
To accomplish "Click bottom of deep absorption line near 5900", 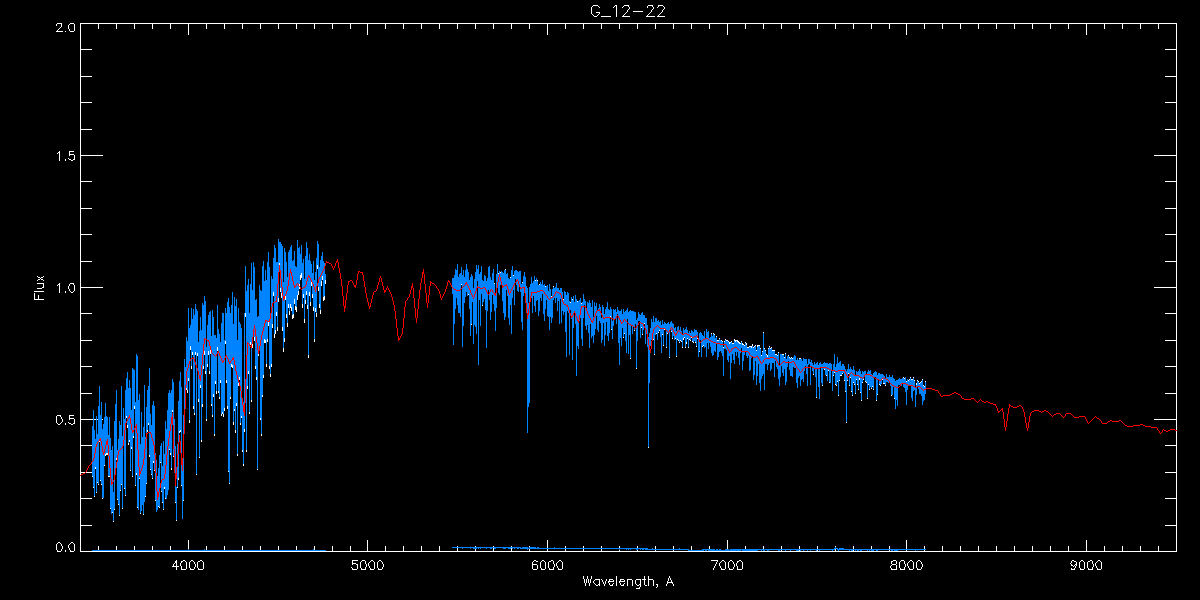I will point(528,431).
